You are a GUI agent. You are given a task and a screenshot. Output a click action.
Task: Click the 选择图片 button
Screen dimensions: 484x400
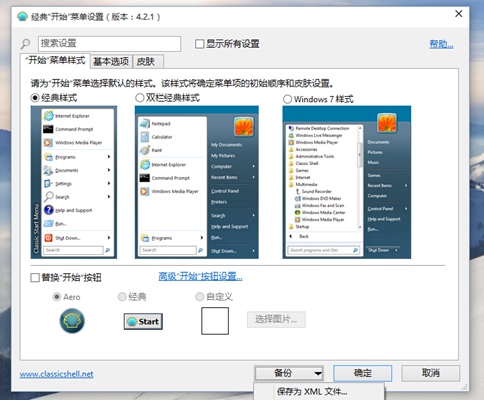276,320
